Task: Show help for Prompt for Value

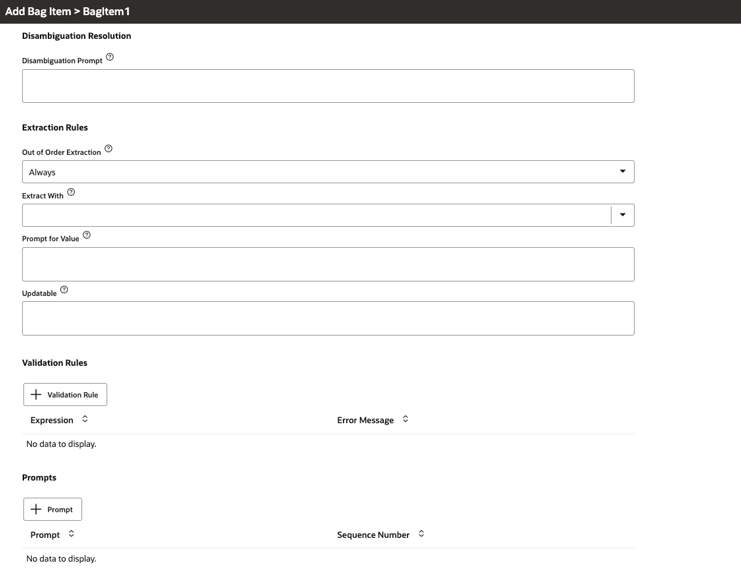Action: [x=86, y=235]
